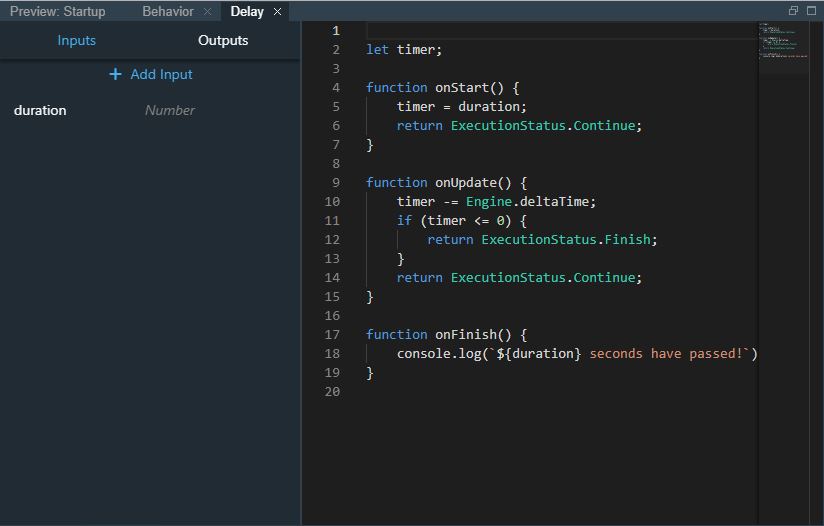Select the Delay tab
824x526 pixels.
coord(246,12)
